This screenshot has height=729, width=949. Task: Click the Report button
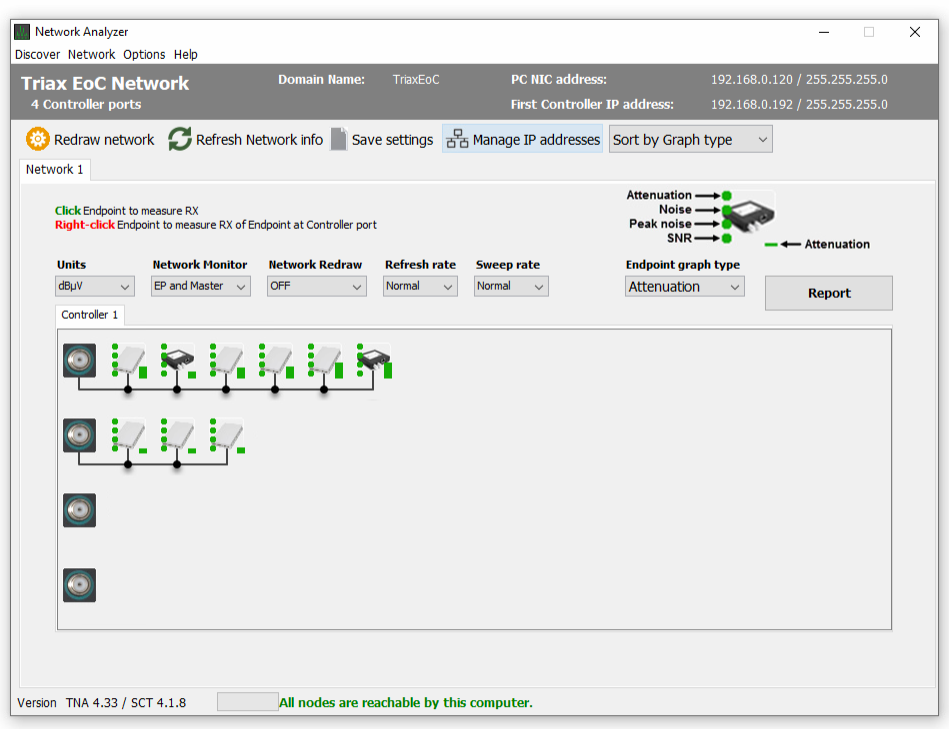829,293
